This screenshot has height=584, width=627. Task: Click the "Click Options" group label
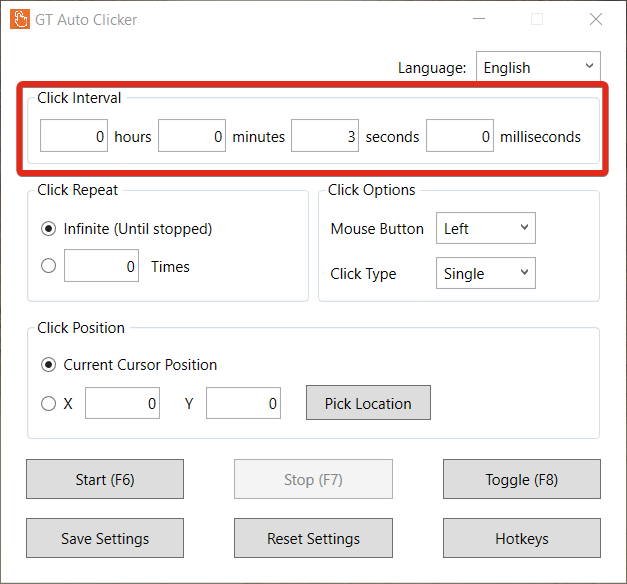[371, 190]
